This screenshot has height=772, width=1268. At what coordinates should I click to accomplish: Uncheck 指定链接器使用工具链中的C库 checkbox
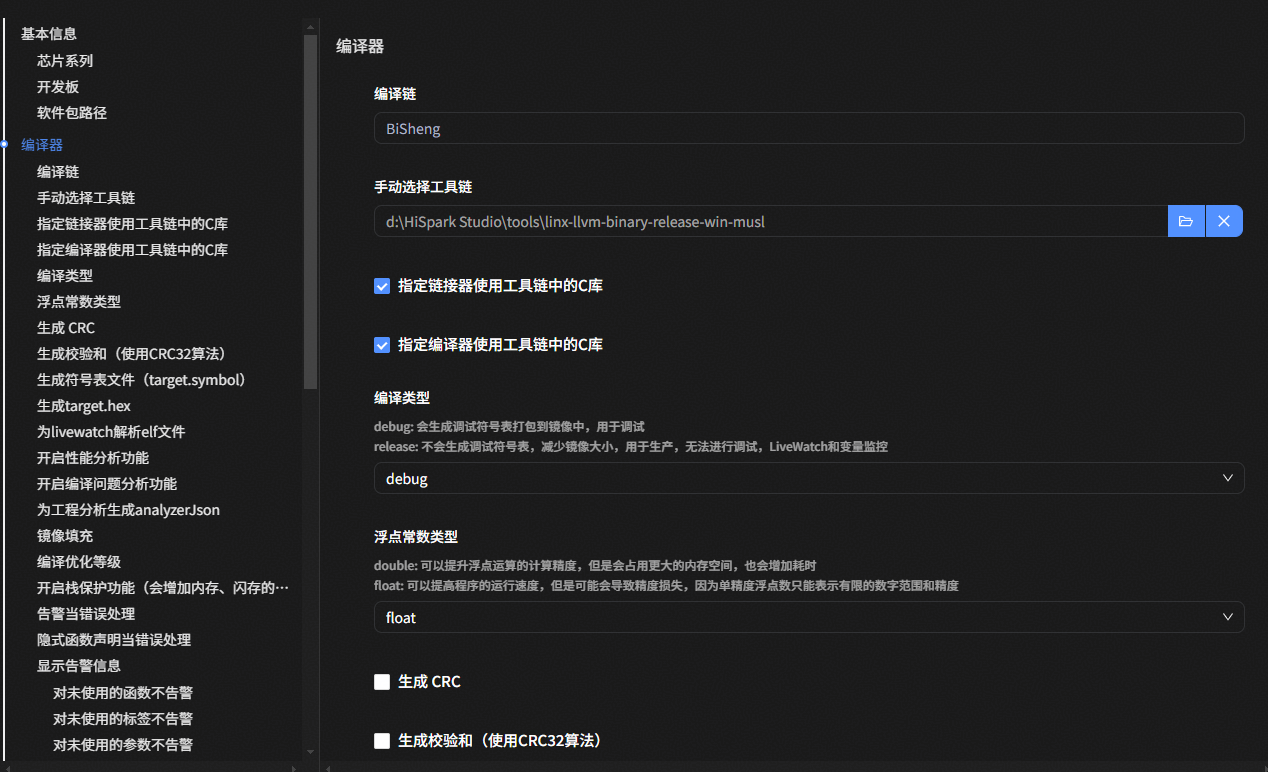click(381, 286)
